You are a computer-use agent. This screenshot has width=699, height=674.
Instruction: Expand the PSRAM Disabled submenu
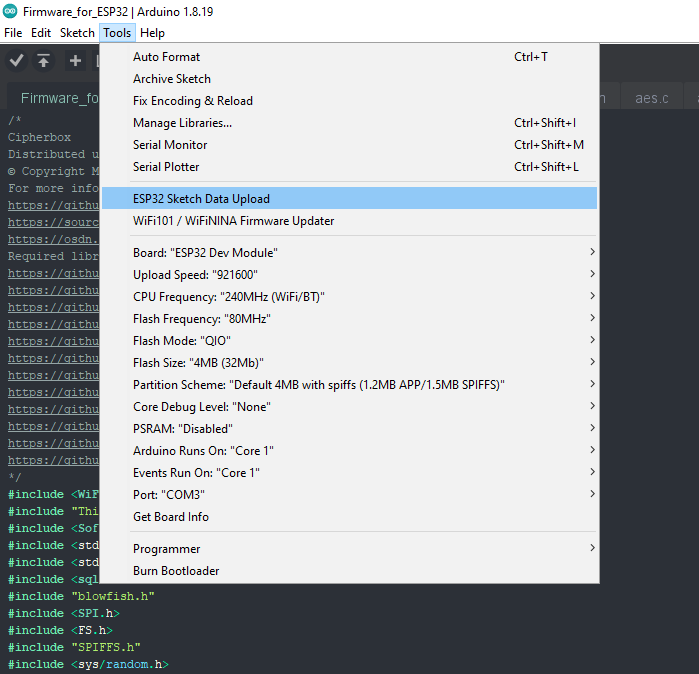tap(350, 429)
